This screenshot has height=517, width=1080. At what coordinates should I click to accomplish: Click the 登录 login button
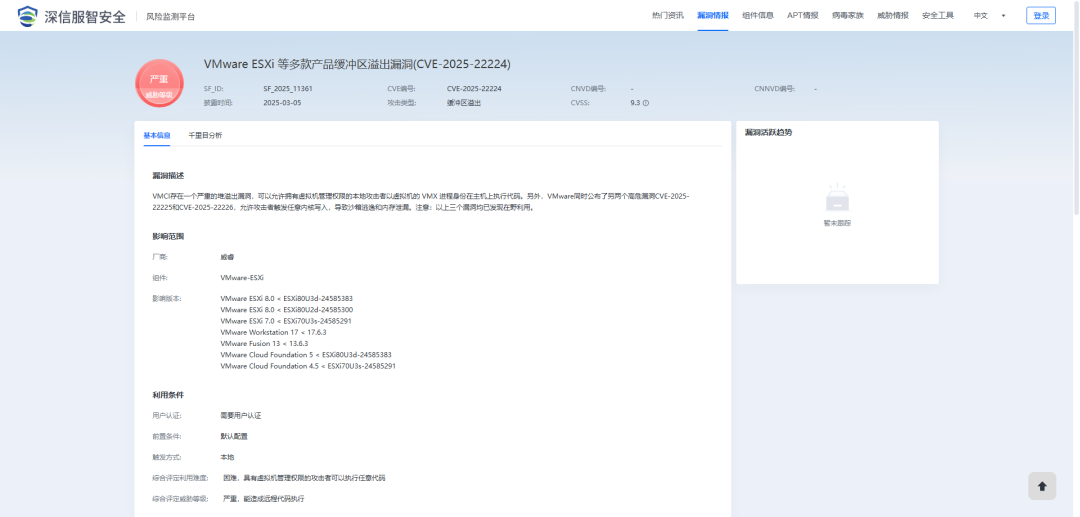(x=1041, y=15)
